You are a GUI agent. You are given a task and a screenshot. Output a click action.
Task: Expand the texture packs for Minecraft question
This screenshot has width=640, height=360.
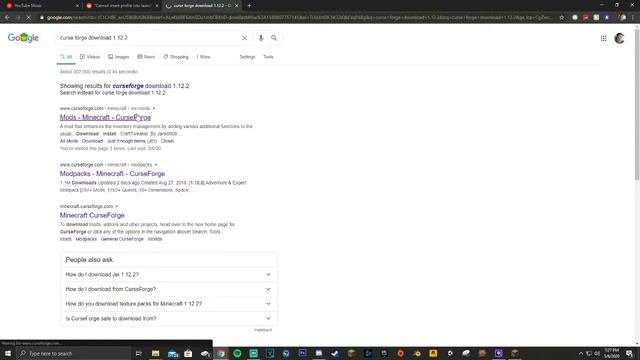click(x=168, y=304)
